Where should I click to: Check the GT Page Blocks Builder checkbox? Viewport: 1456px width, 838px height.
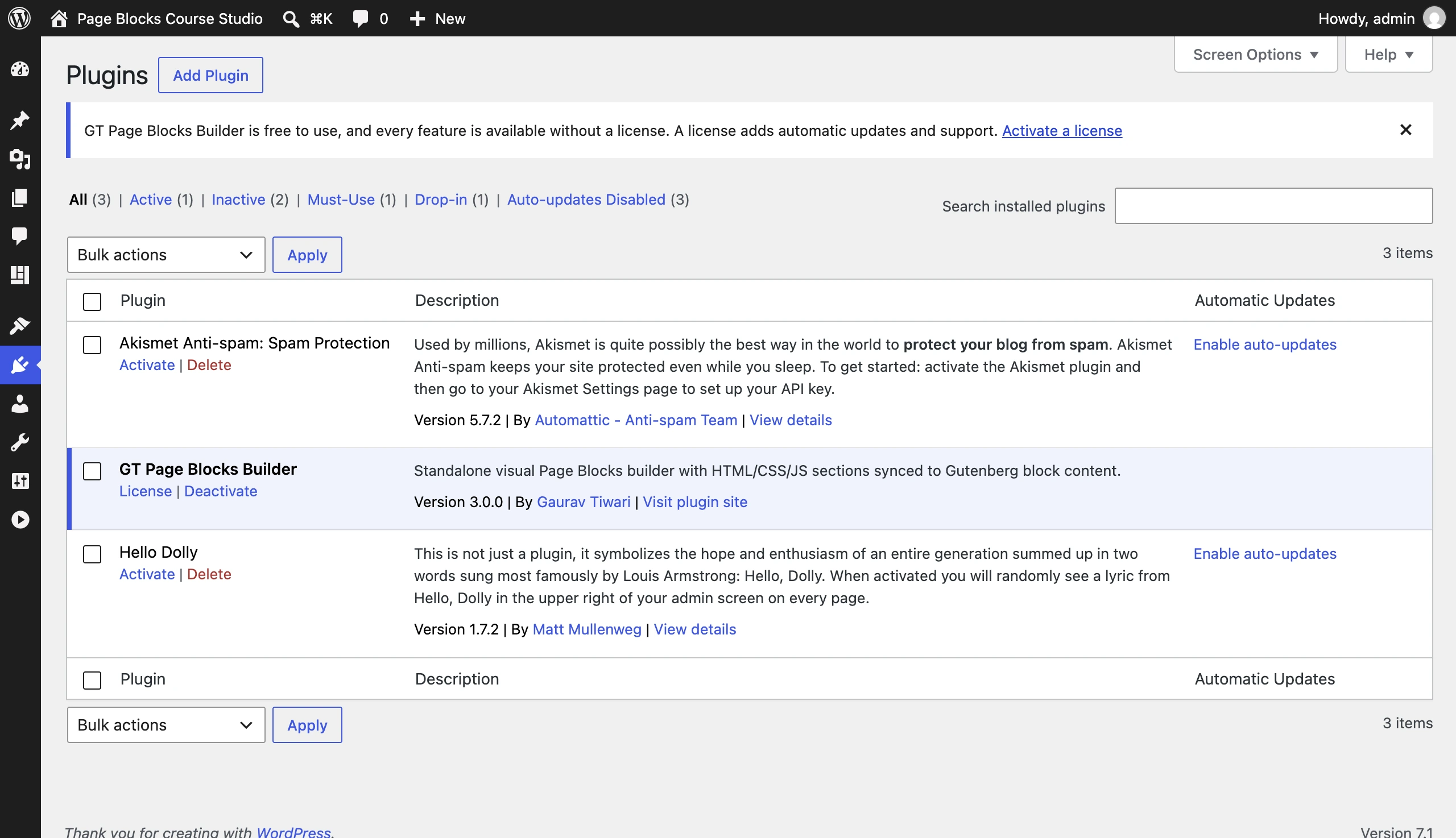(x=92, y=471)
